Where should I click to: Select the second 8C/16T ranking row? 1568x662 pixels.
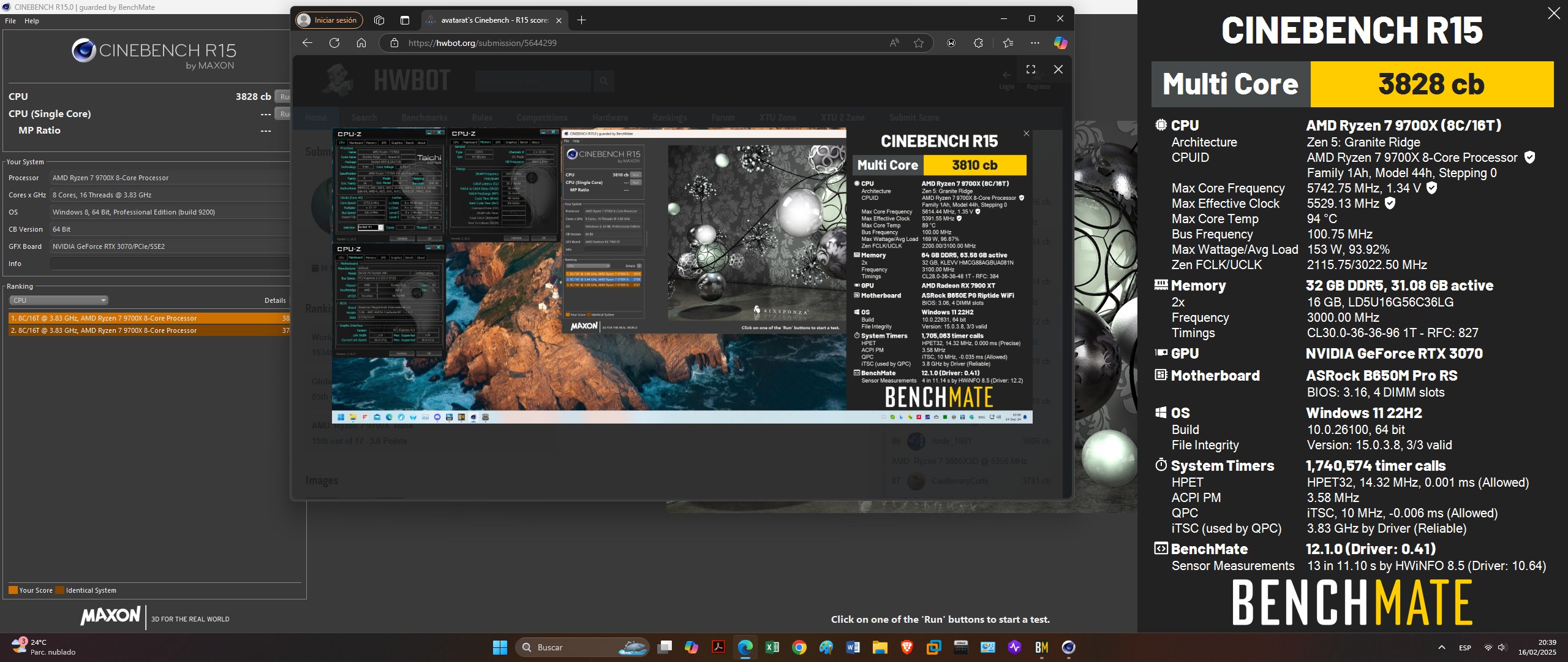click(x=149, y=330)
